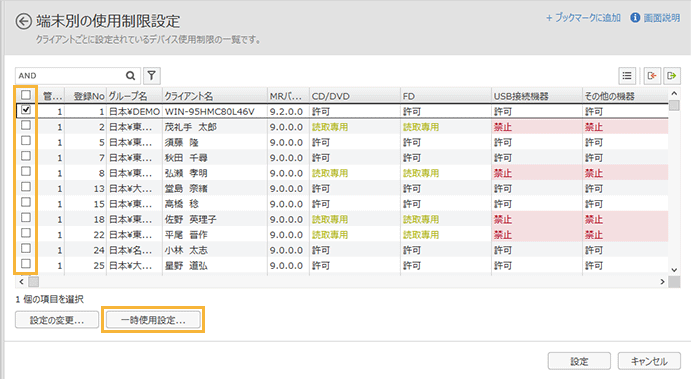Open the list view options icon
Image resolution: width=691 pixels, height=379 pixels.
pos(627,76)
